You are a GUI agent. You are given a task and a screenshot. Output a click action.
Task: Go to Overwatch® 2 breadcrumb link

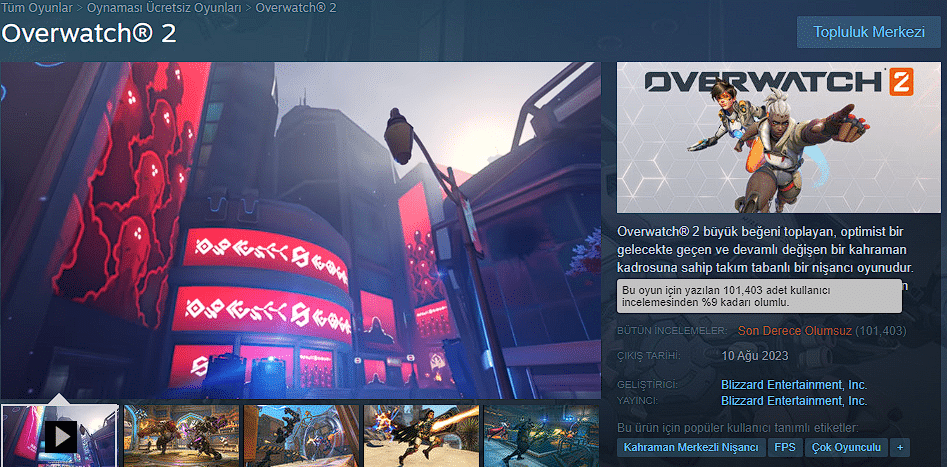pyautogui.click(x=296, y=8)
